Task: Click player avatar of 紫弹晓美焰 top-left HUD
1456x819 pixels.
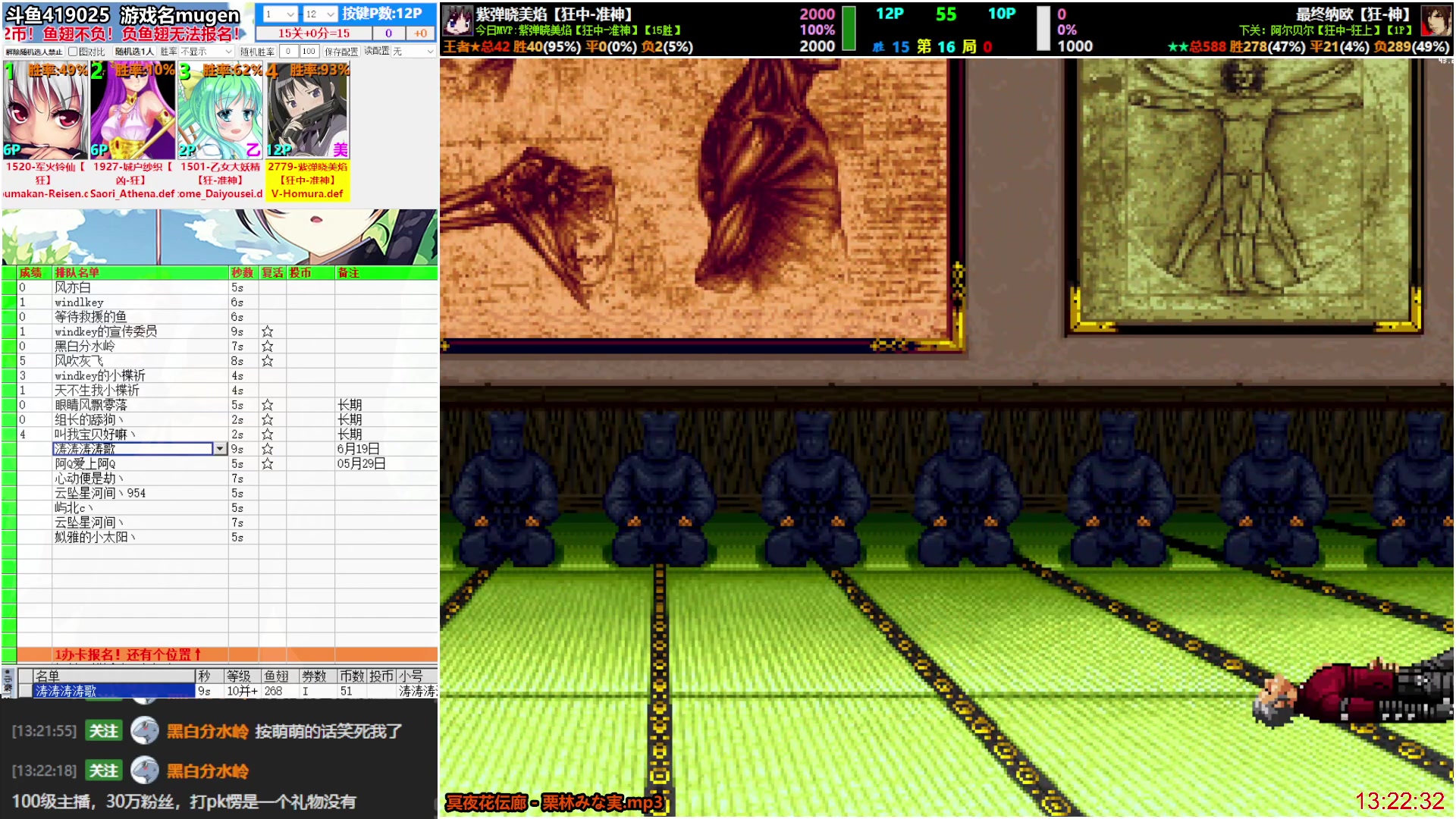Action: [457, 21]
